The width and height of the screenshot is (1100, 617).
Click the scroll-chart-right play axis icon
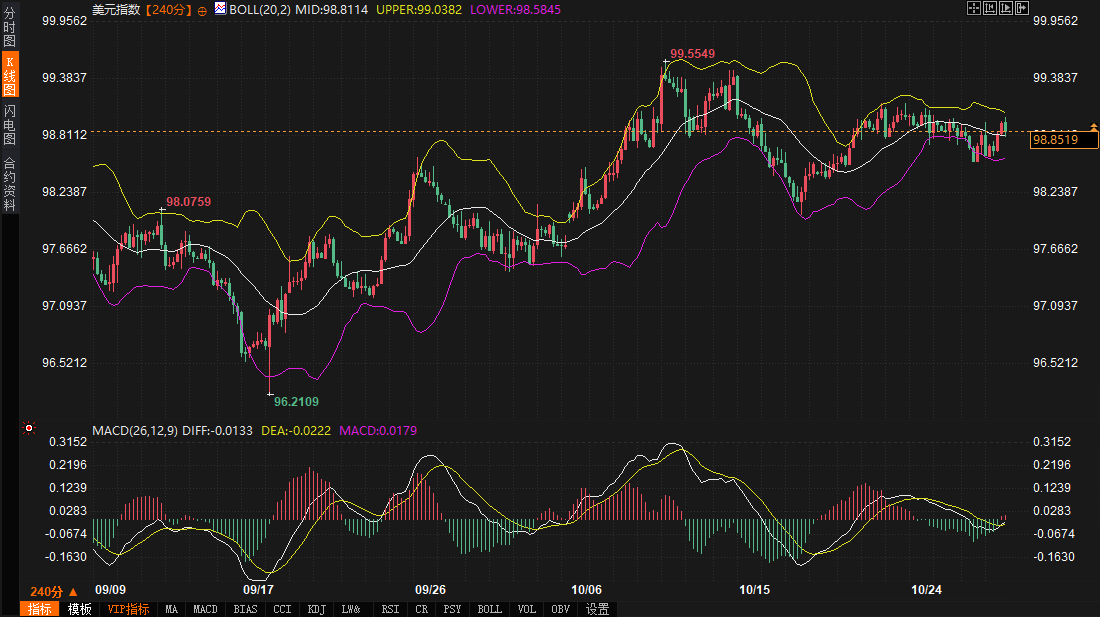pyautogui.click(x=1006, y=8)
